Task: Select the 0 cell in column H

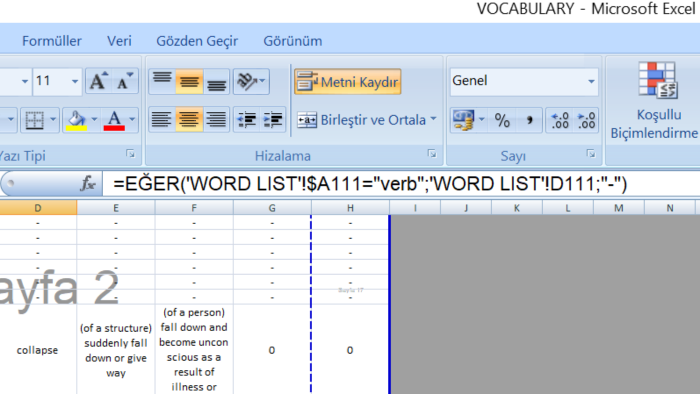Action: click(350, 350)
